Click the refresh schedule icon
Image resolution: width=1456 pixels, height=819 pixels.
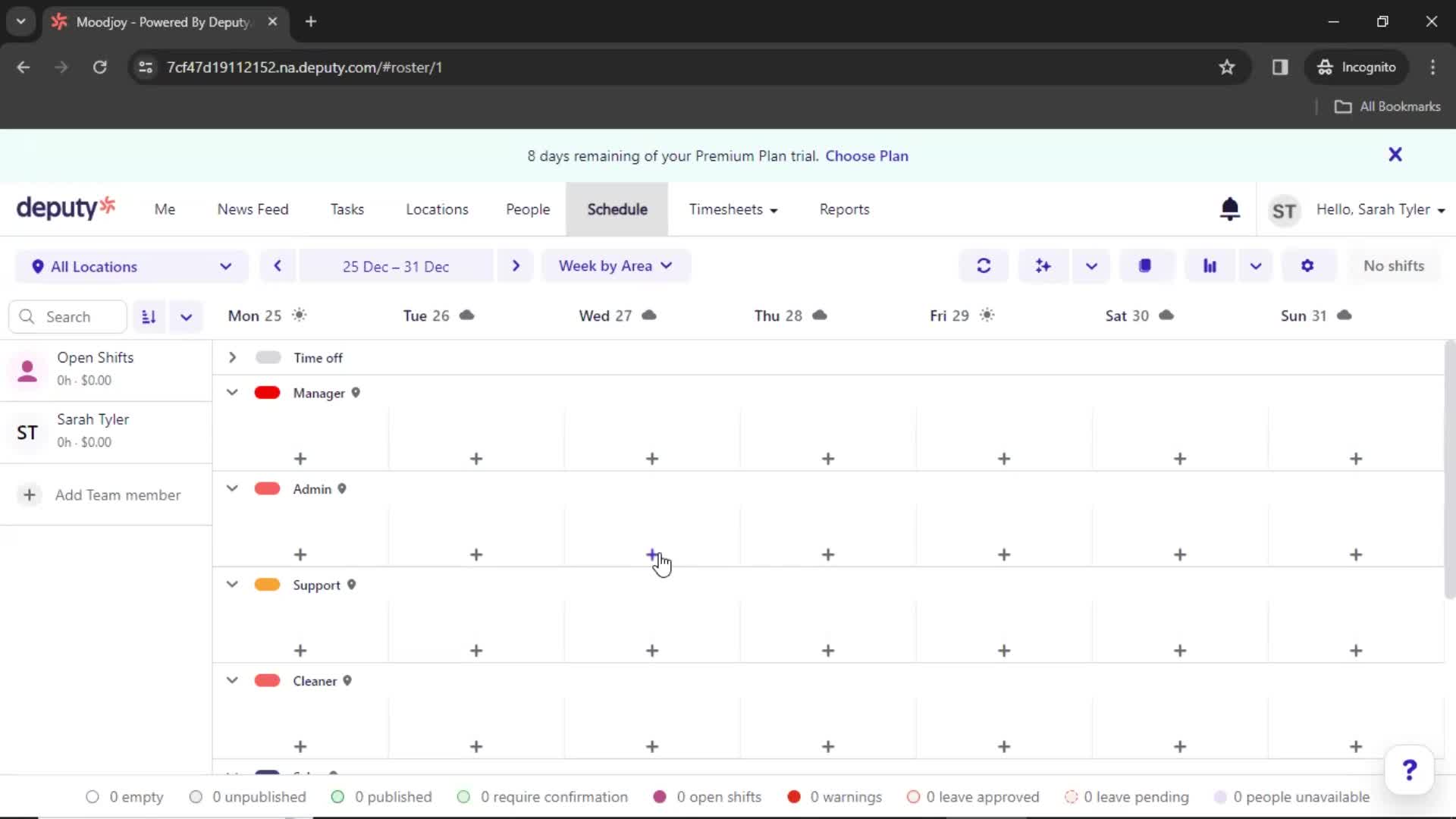coord(984,265)
